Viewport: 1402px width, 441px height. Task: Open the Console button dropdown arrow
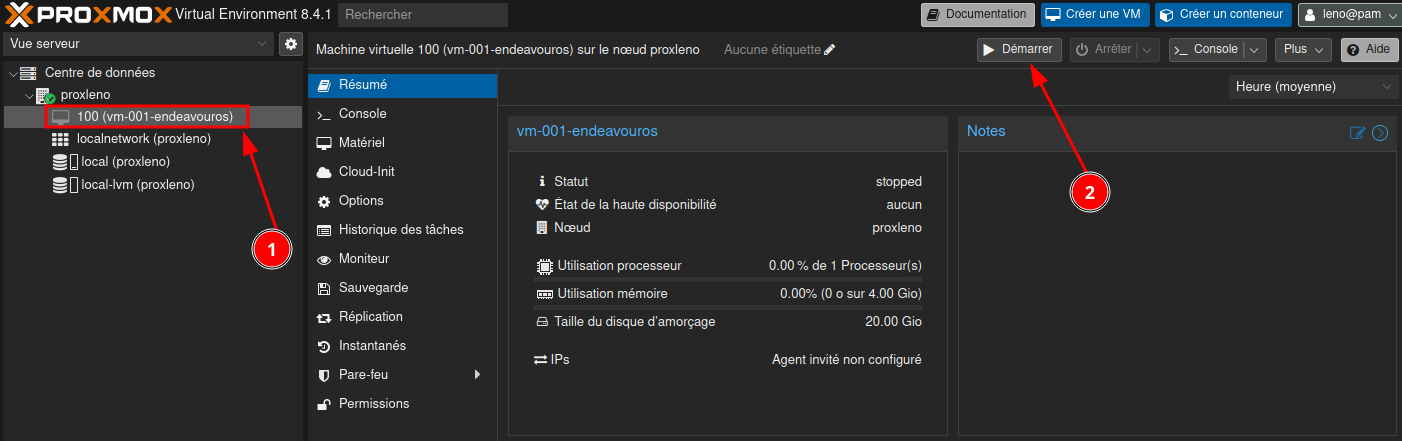(x=1256, y=50)
